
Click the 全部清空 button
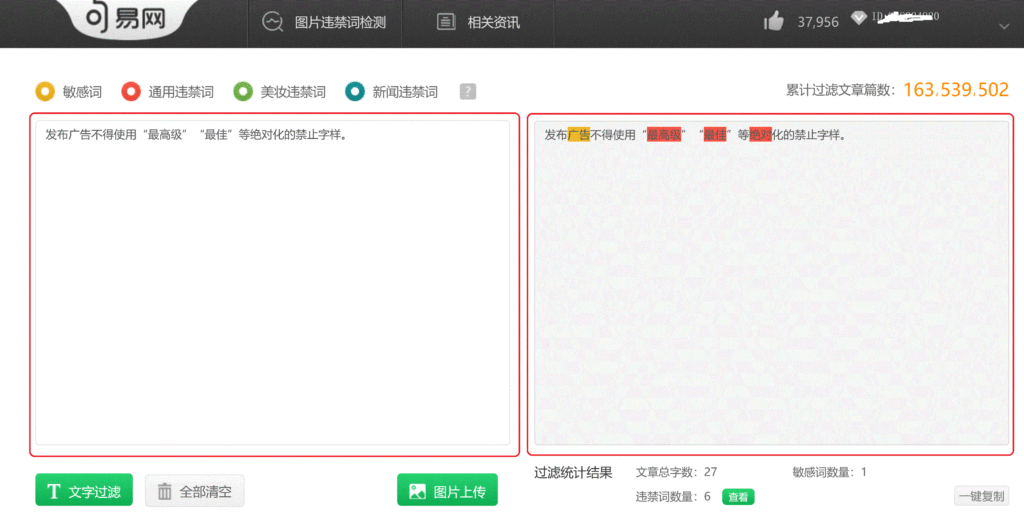[195, 491]
